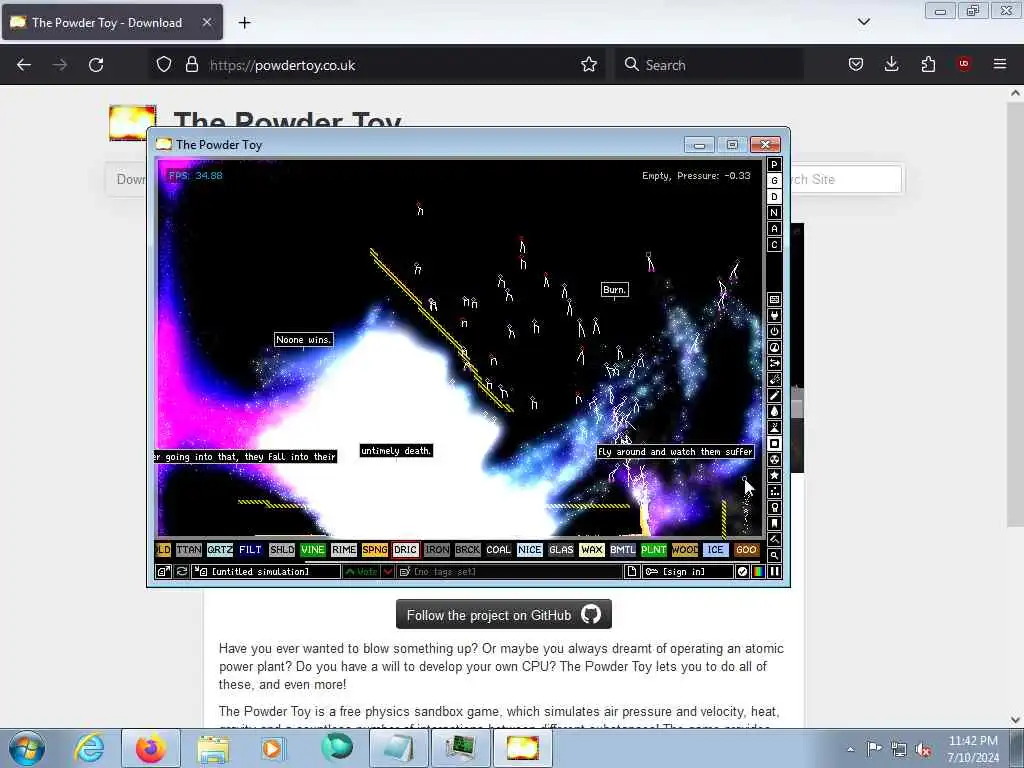Select The Powder Toy - Download tab

coord(112,22)
